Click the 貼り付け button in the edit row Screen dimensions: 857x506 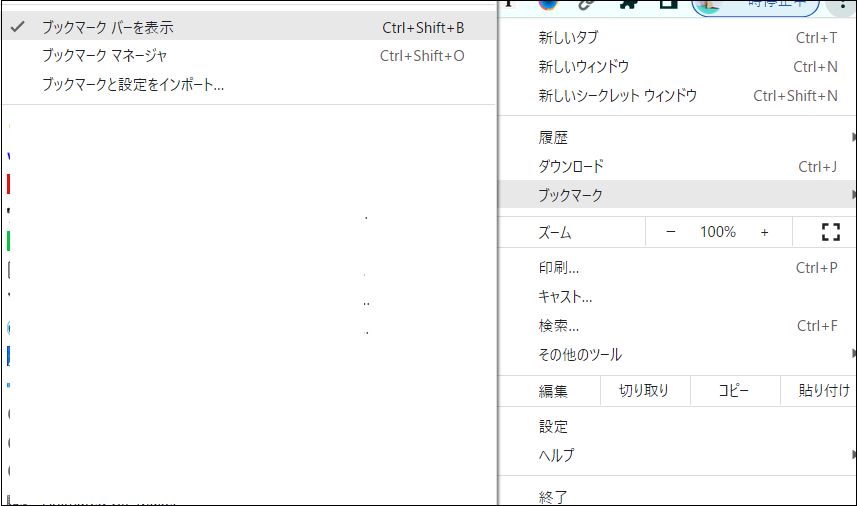[x=823, y=391]
